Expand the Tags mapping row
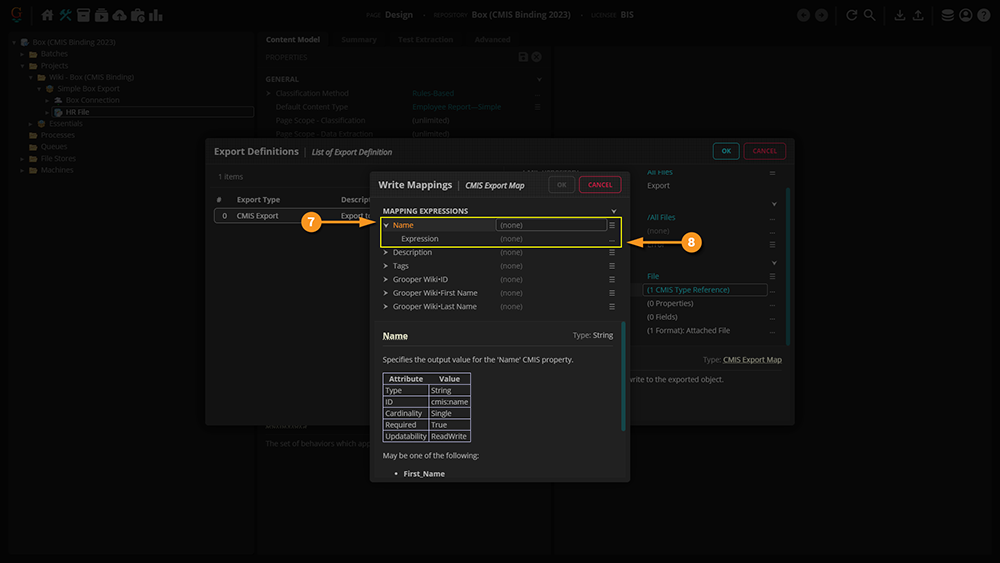The height and width of the screenshot is (563, 1000). click(x=386, y=266)
